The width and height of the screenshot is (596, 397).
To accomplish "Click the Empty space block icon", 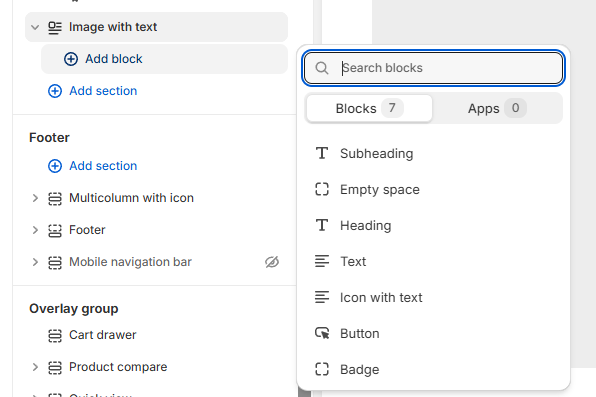I will pyautogui.click(x=322, y=189).
